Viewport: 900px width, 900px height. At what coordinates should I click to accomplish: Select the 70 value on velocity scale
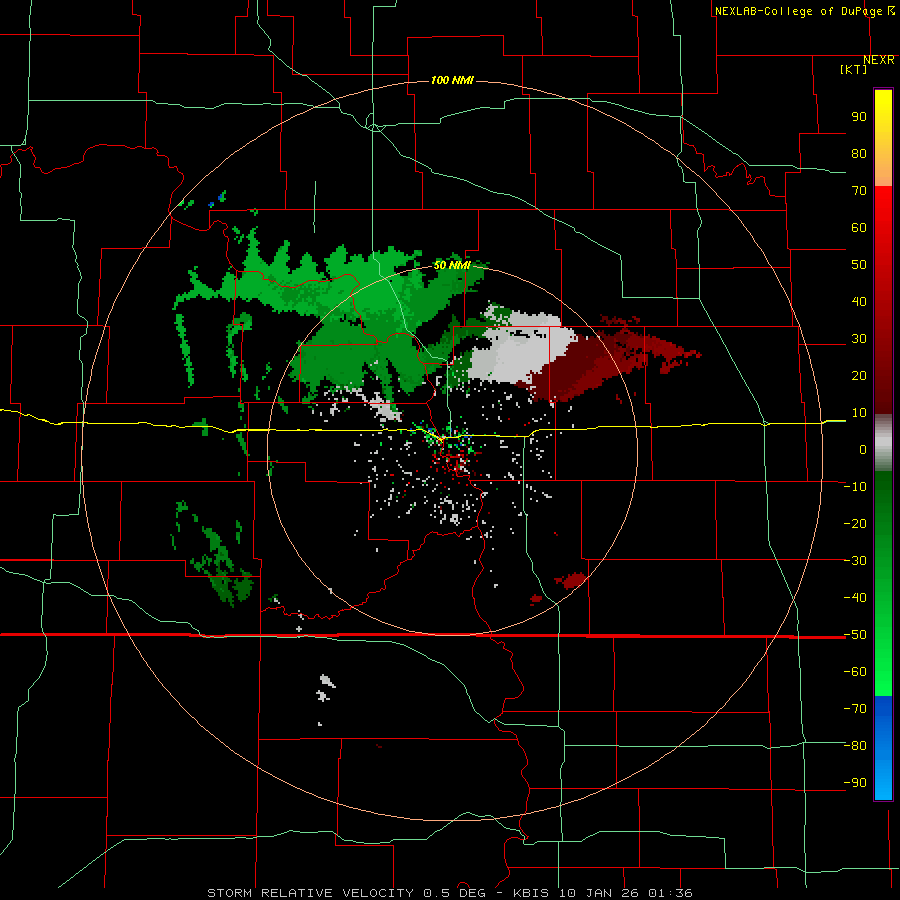click(x=859, y=191)
